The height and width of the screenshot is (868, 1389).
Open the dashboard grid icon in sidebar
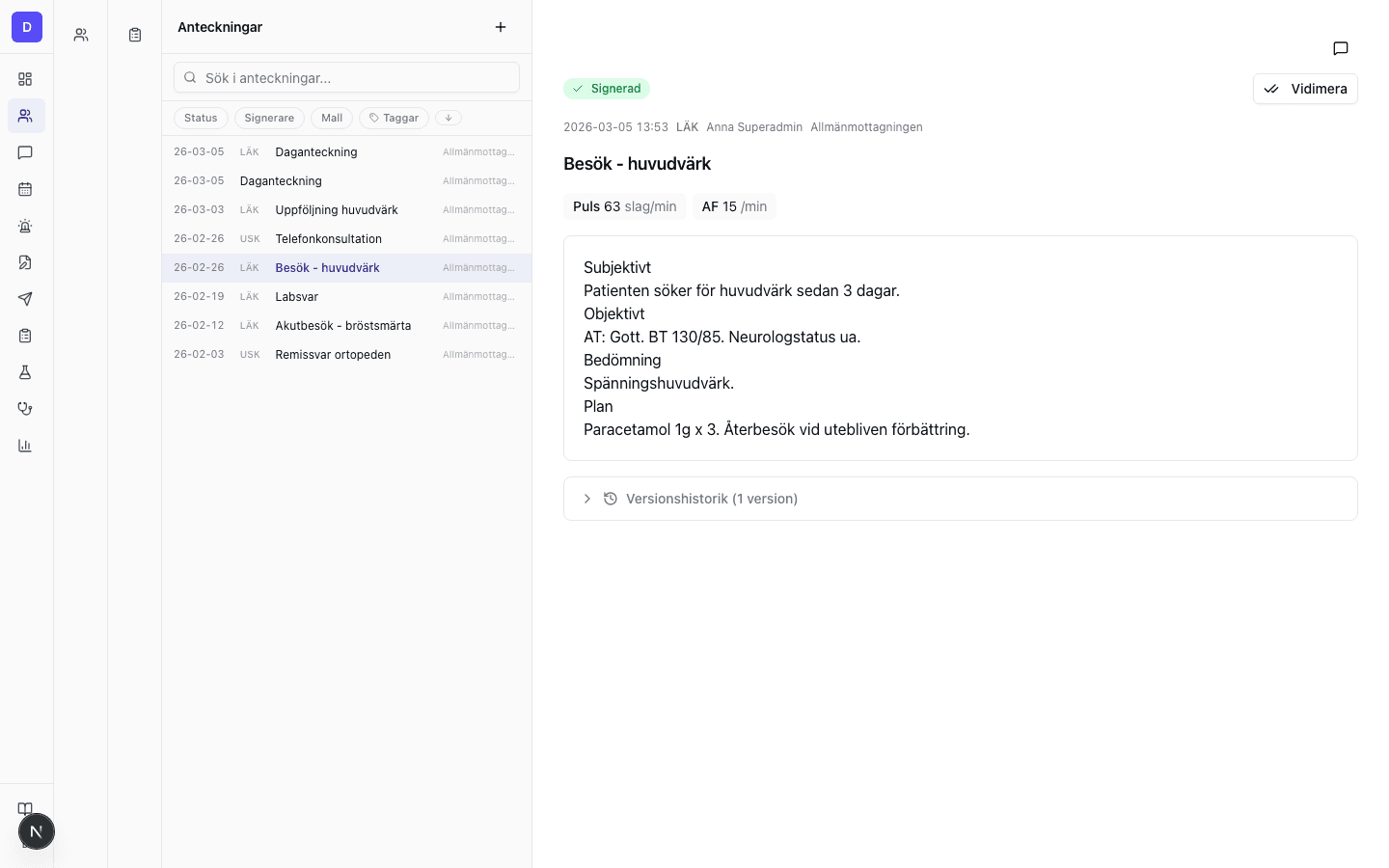click(25, 79)
